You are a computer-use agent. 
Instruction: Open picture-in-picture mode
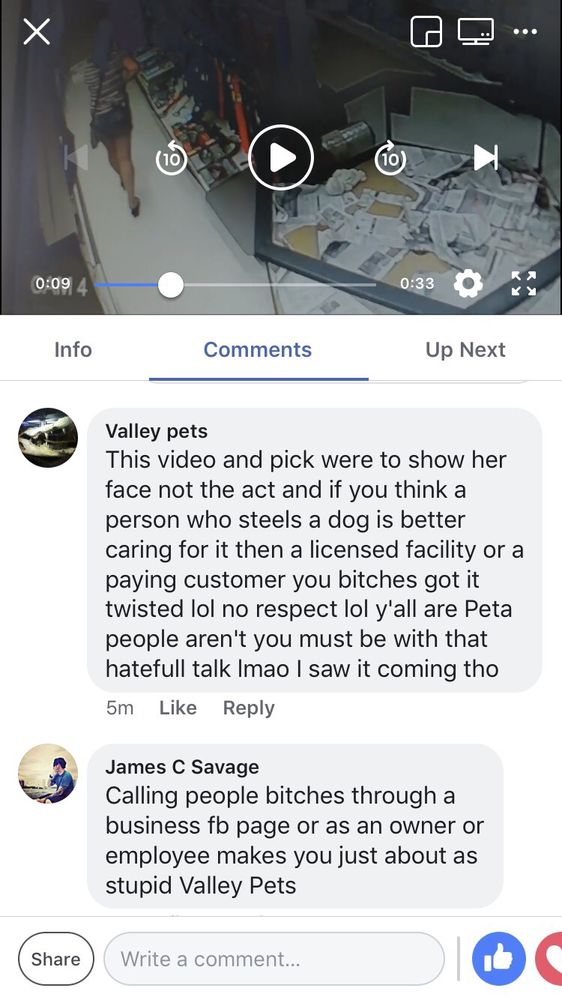tap(426, 31)
